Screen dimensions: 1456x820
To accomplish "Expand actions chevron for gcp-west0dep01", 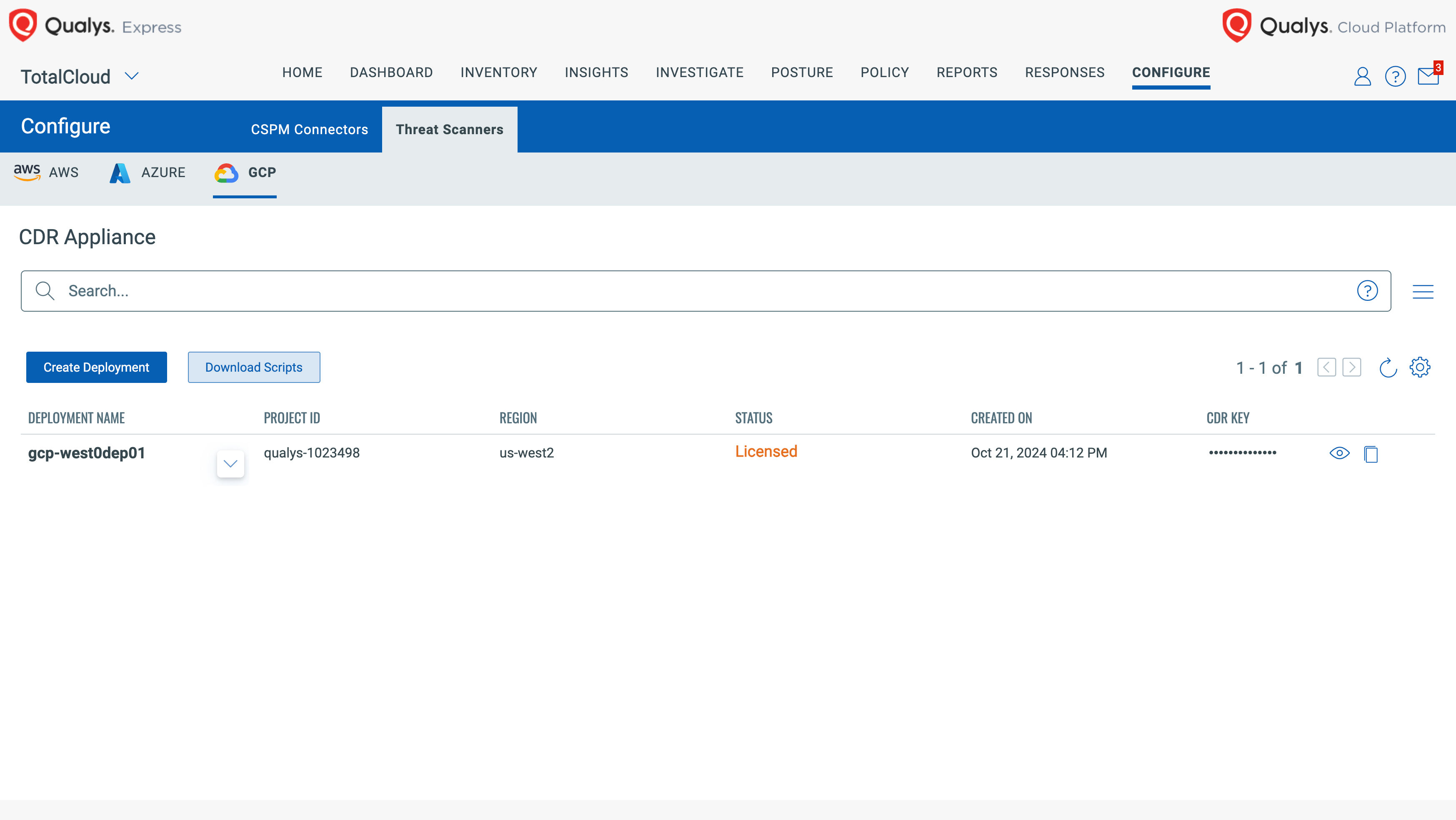I will (230, 464).
